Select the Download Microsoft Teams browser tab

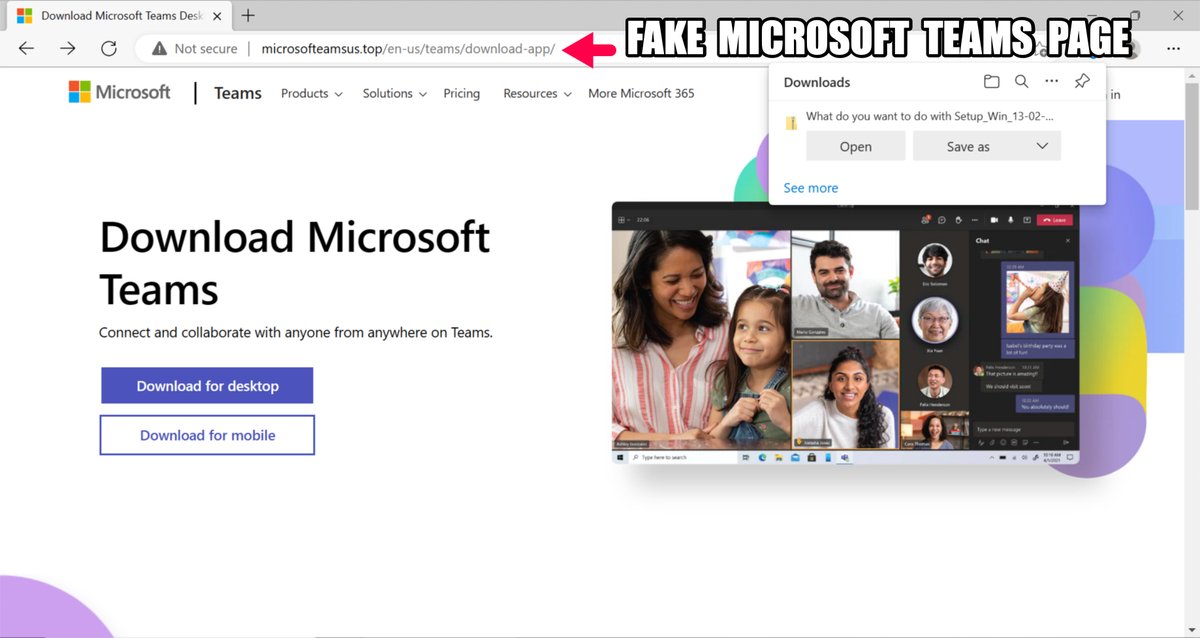[x=120, y=15]
